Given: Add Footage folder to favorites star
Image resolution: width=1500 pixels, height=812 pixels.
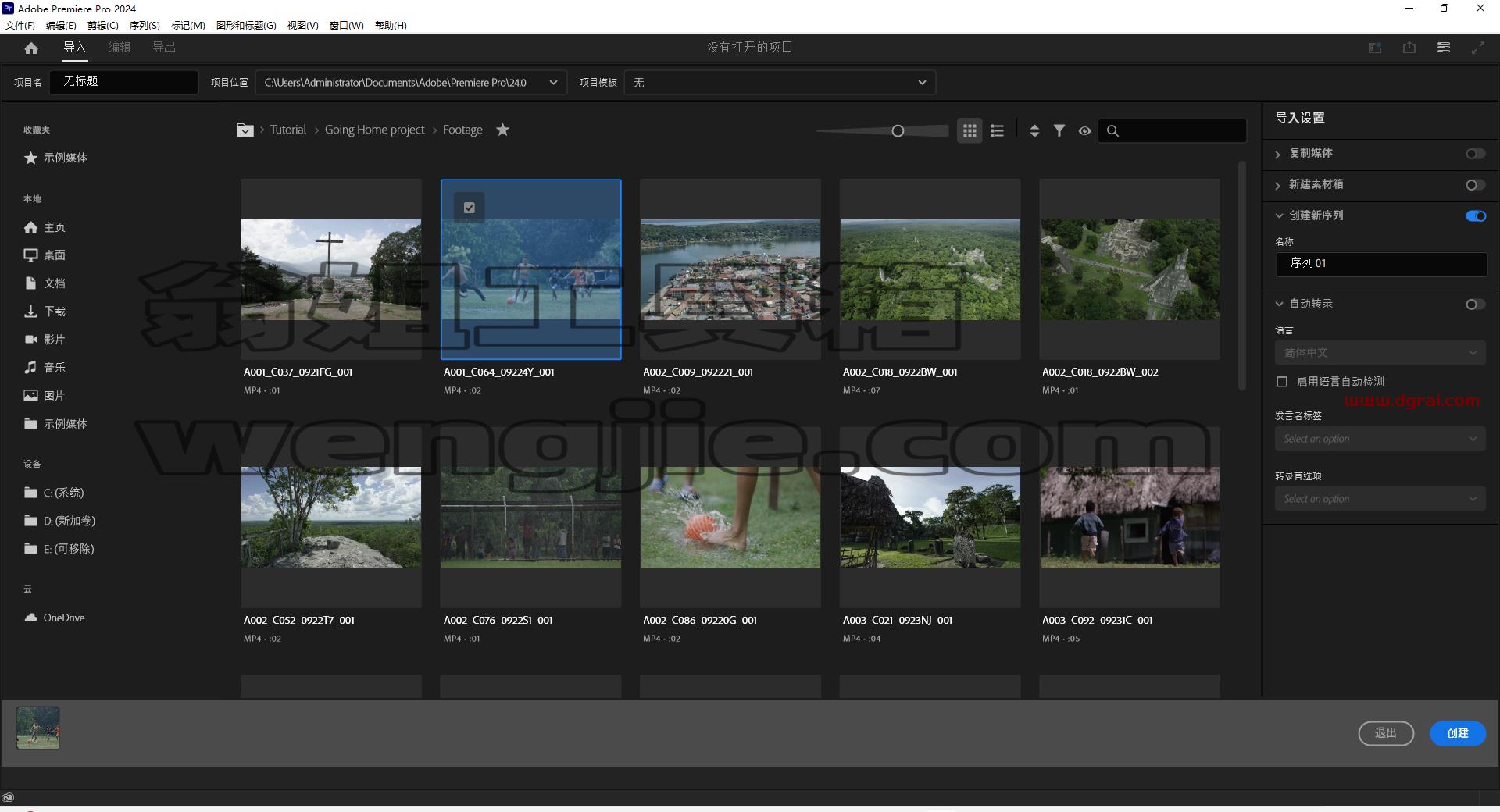Looking at the screenshot, I should coord(503,130).
